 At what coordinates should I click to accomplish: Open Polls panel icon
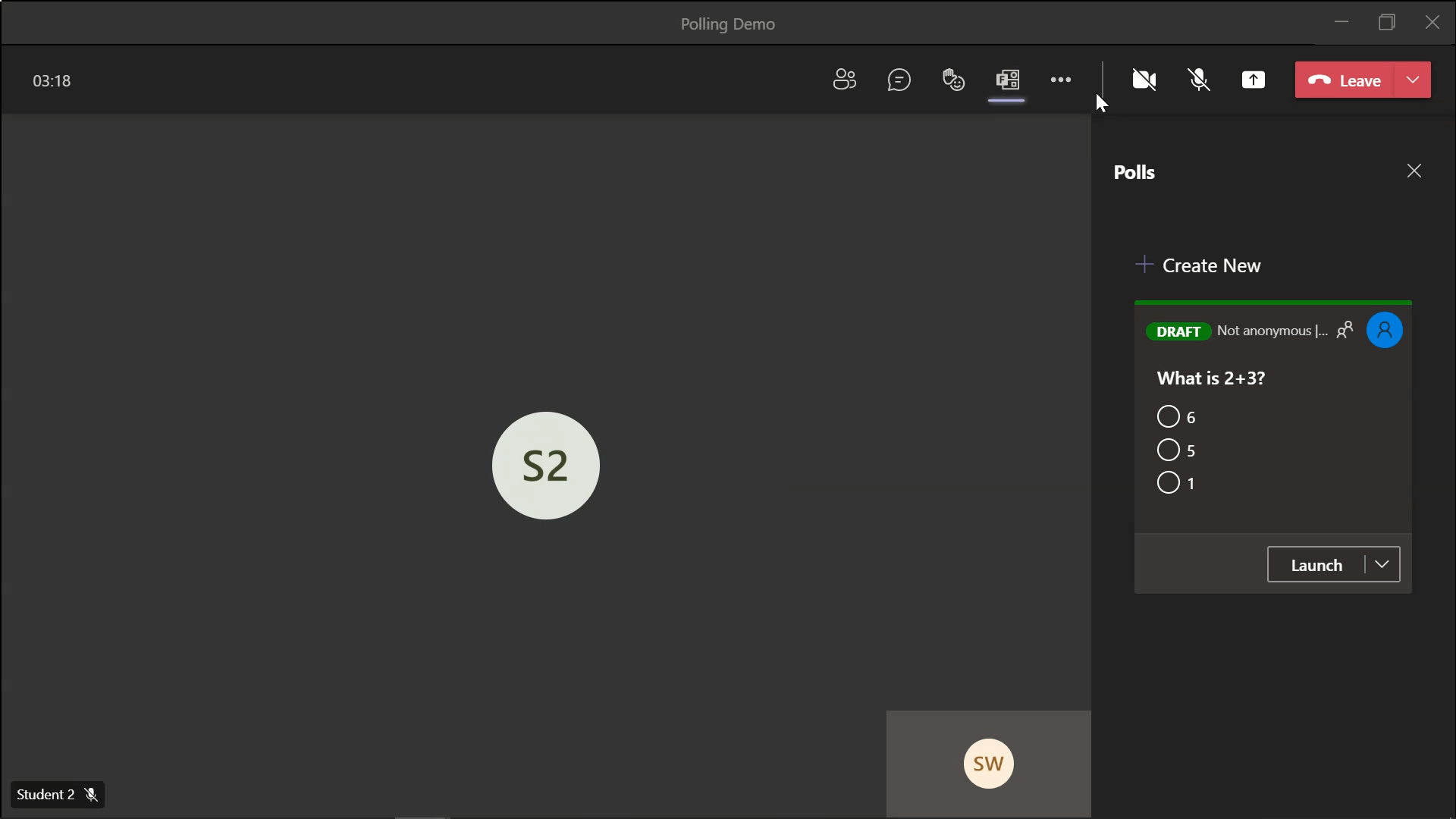pos(1007,80)
